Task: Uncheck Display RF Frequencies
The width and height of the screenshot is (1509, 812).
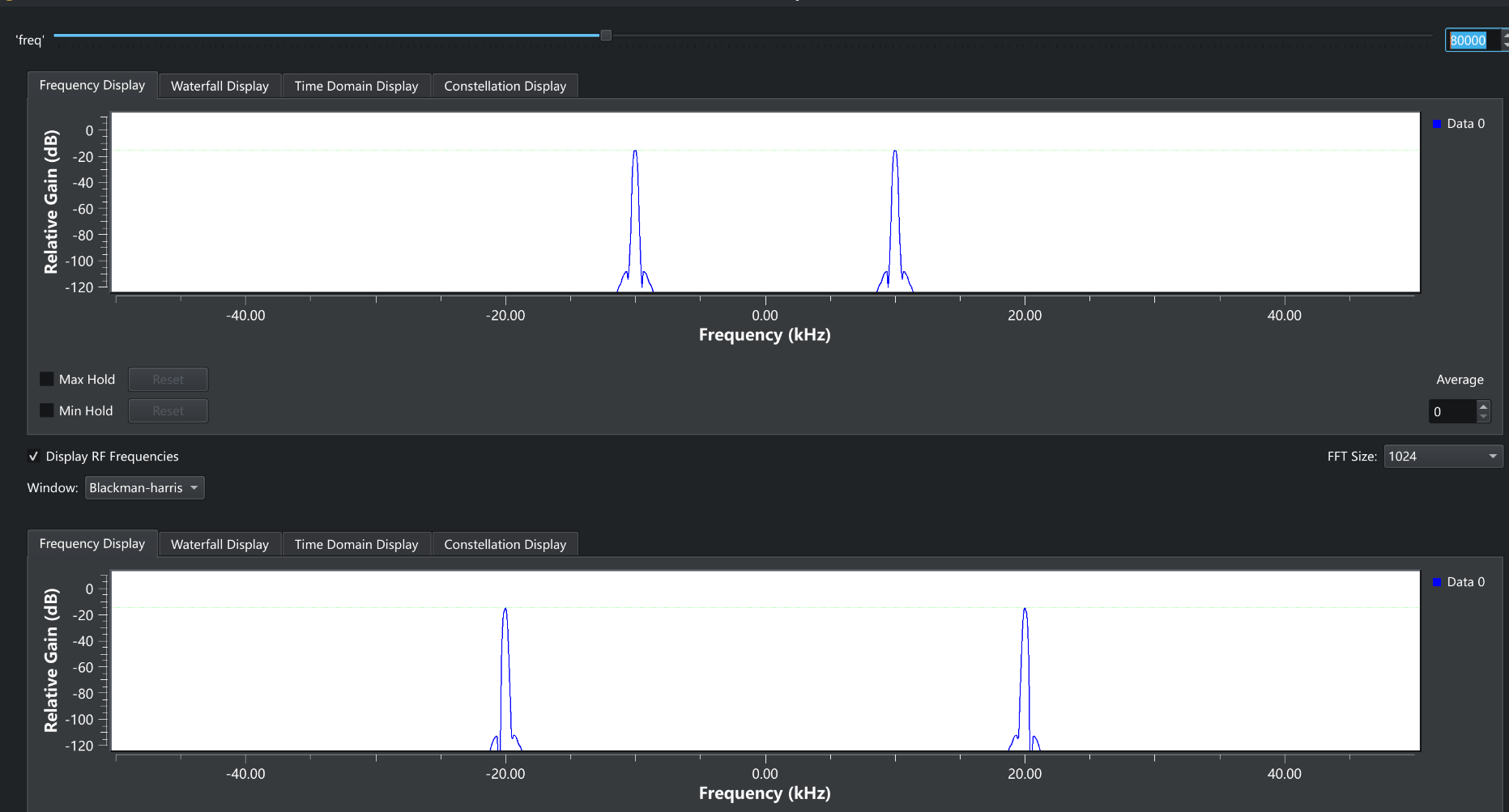Action: 34,457
